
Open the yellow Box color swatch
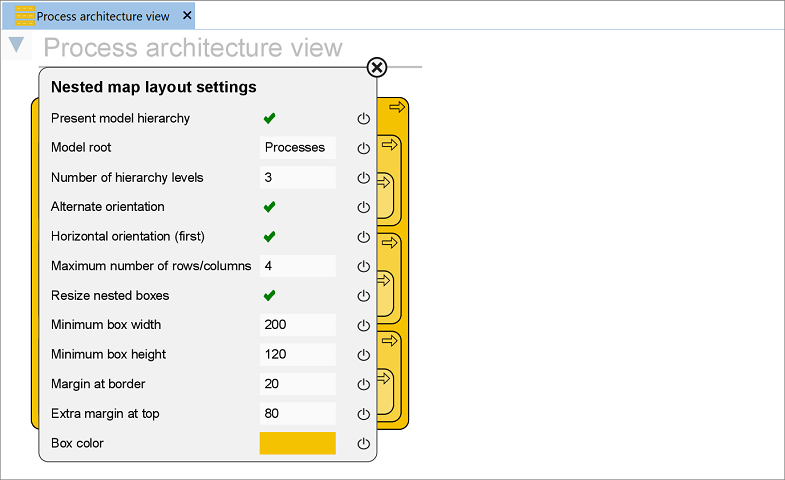click(297, 443)
